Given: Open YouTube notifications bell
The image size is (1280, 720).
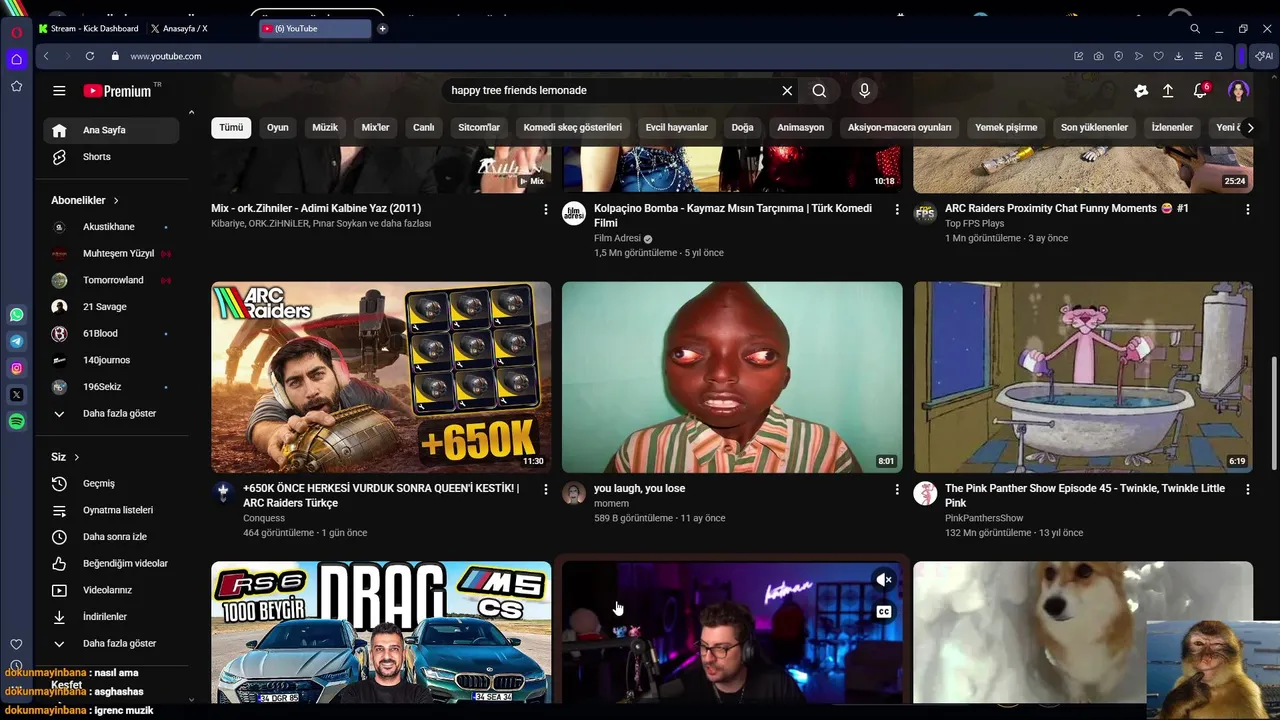Looking at the screenshot, I should (1201, 91).
